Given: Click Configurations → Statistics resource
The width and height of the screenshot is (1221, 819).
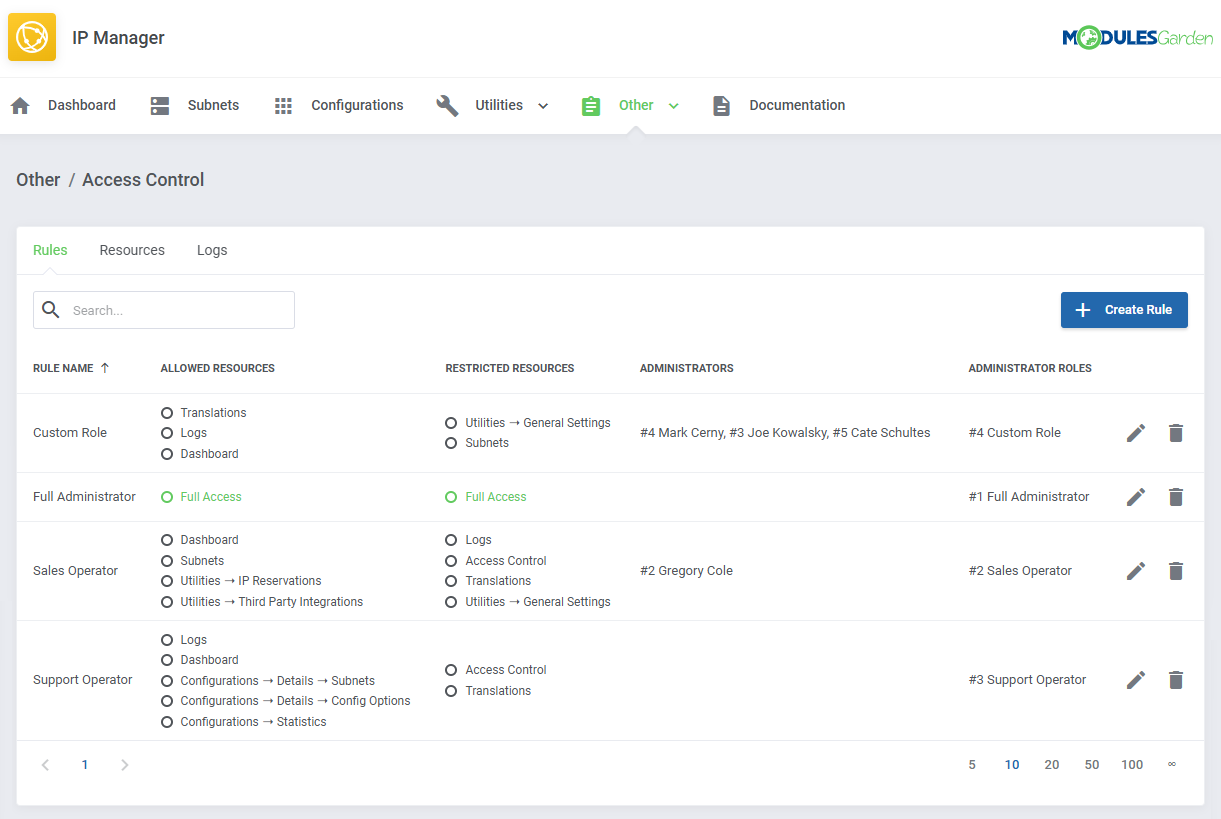Looking at the screenshot, I should pos(253,722).
